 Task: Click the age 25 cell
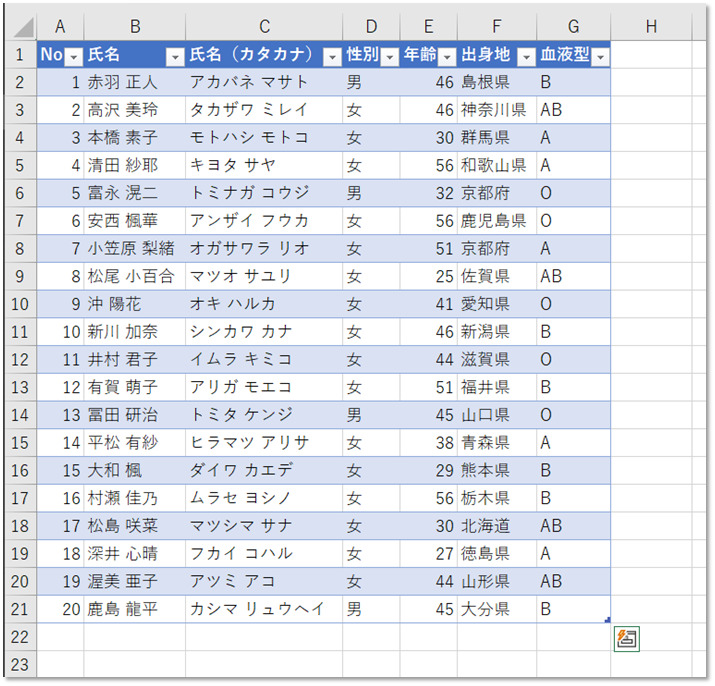pos(429,276)
